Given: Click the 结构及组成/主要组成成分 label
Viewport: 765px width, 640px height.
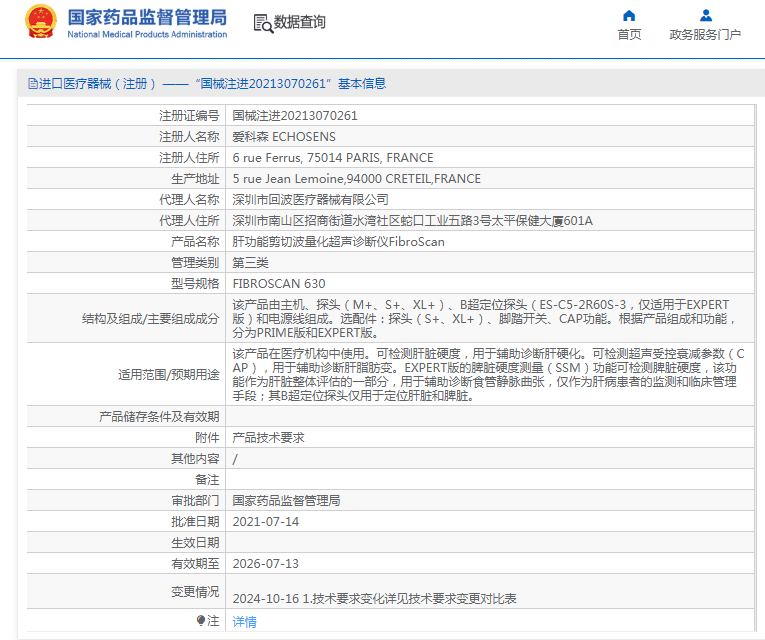Looking at the screenshot, I should click(x=151, y=319).
